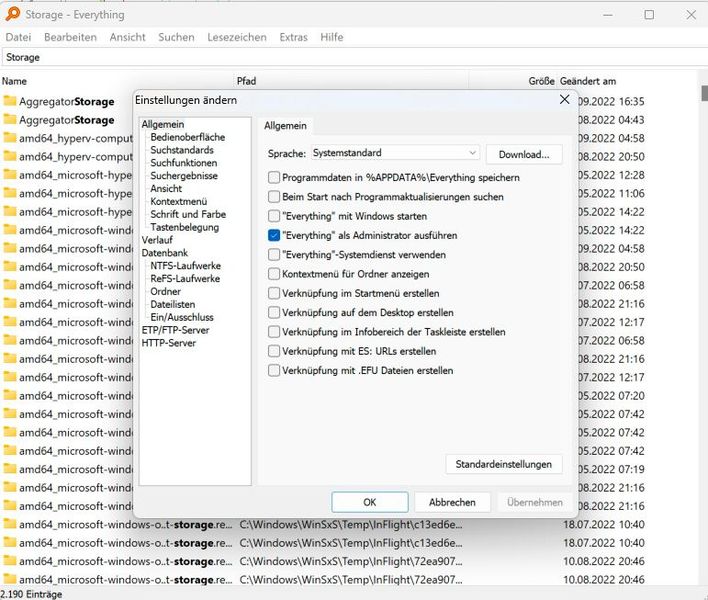Toggle Kontextmenü für Ordner anzeigen checkbox
708x600 pixels.
(x=274, y=274)
